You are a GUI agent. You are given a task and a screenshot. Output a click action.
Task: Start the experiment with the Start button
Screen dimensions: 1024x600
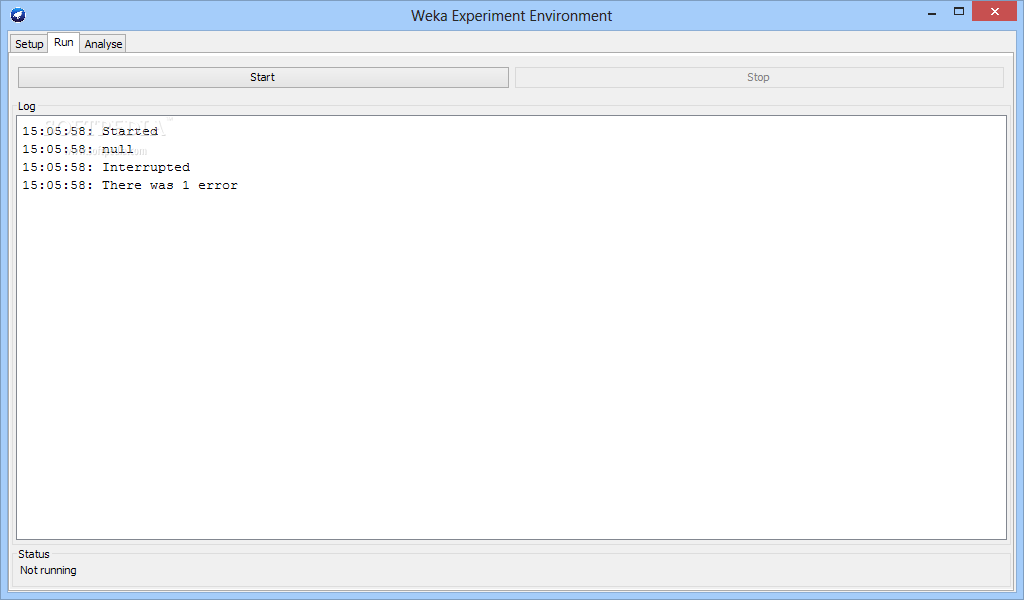263,77
